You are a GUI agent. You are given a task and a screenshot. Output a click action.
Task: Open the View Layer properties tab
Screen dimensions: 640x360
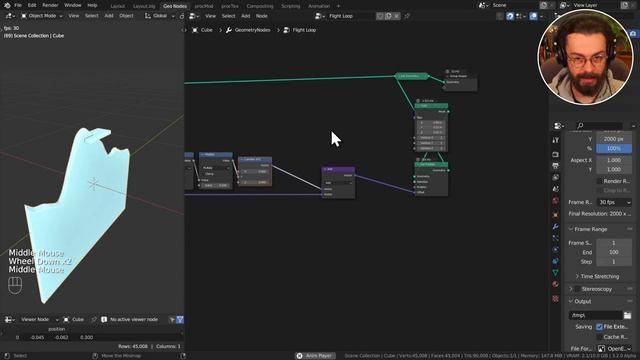pos(556,178)
